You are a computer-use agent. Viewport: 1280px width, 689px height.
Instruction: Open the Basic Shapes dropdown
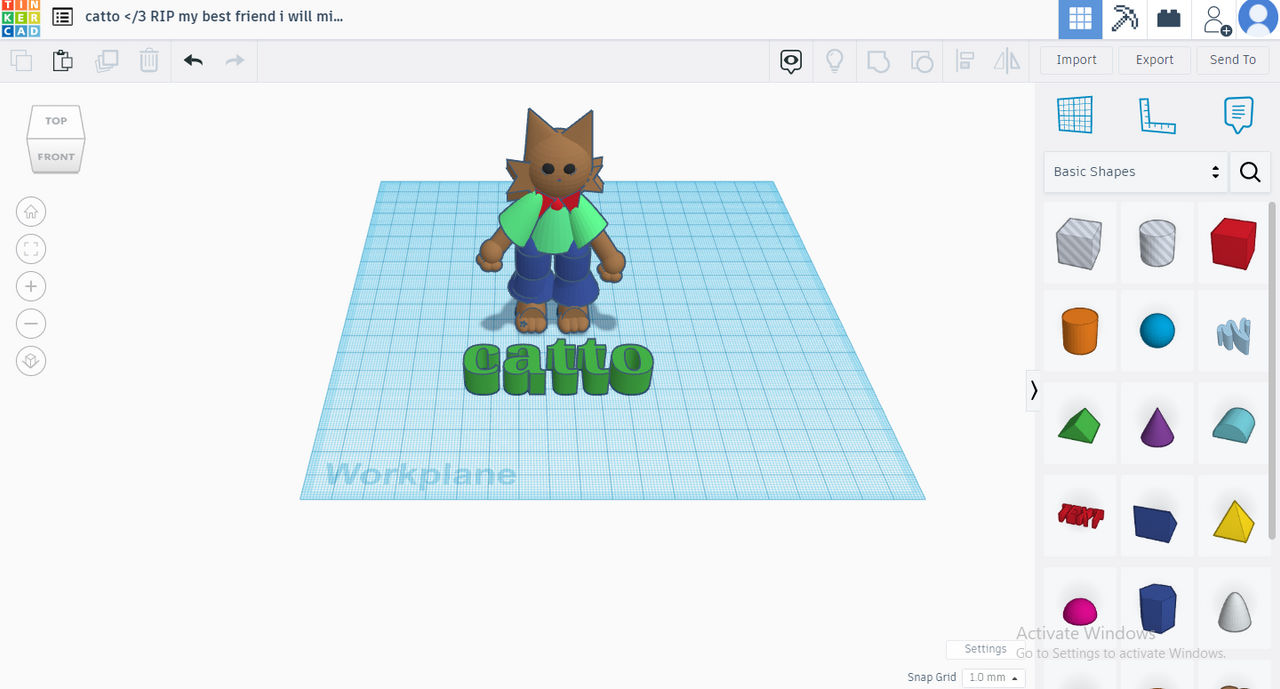pyautogui.click(x=1135, y=172)
